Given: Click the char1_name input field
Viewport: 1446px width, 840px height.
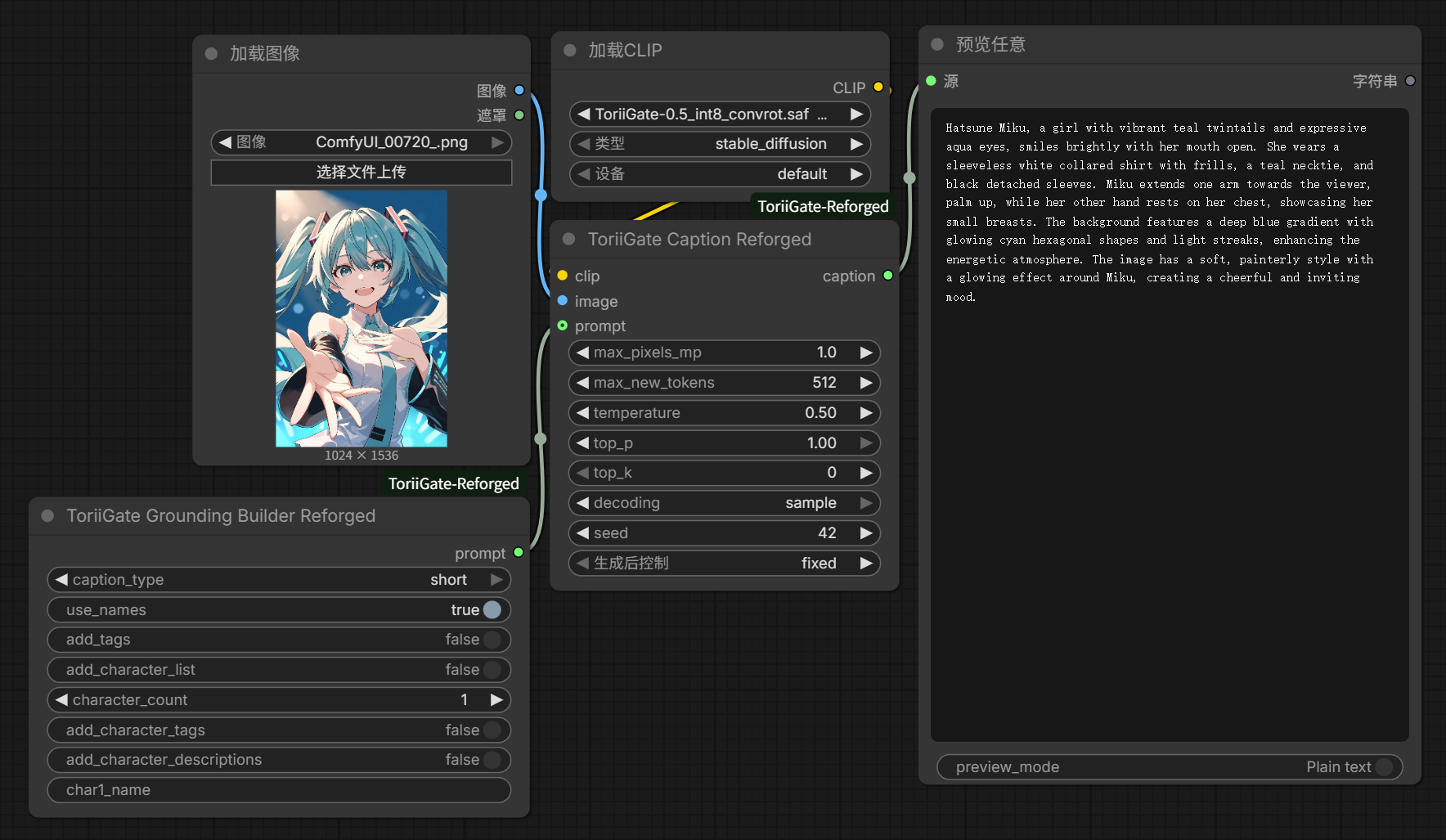Looking at the screenshot, I should coord(279,790).
